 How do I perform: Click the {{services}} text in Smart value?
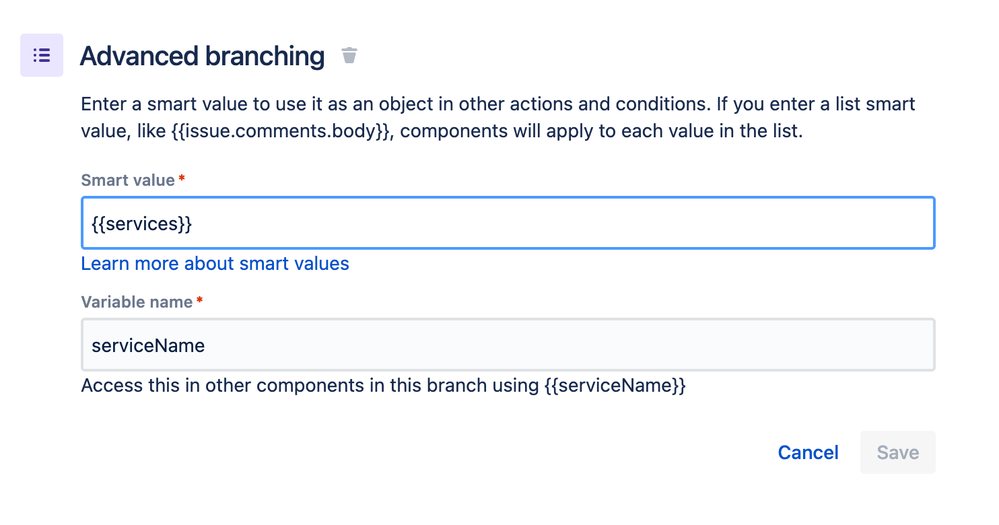point(141,224)
